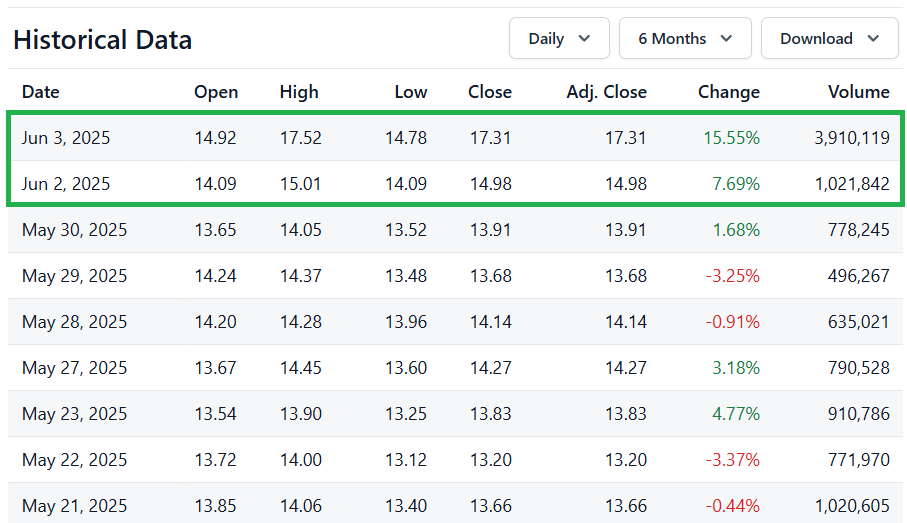Click the High column header
Image resolution: width=907 pixels, height=523 pixels.
coord(299,92)
